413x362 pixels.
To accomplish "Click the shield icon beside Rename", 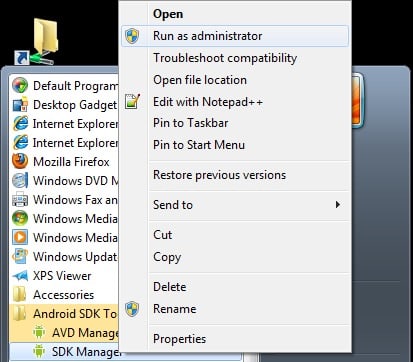I will [132, 309].
